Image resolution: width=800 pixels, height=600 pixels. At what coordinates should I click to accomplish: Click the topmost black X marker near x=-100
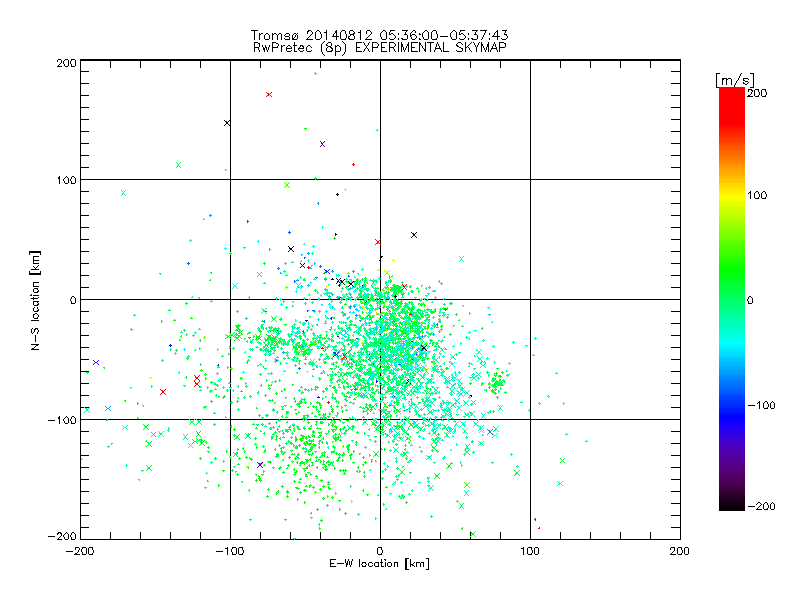(x=227, y=123)
